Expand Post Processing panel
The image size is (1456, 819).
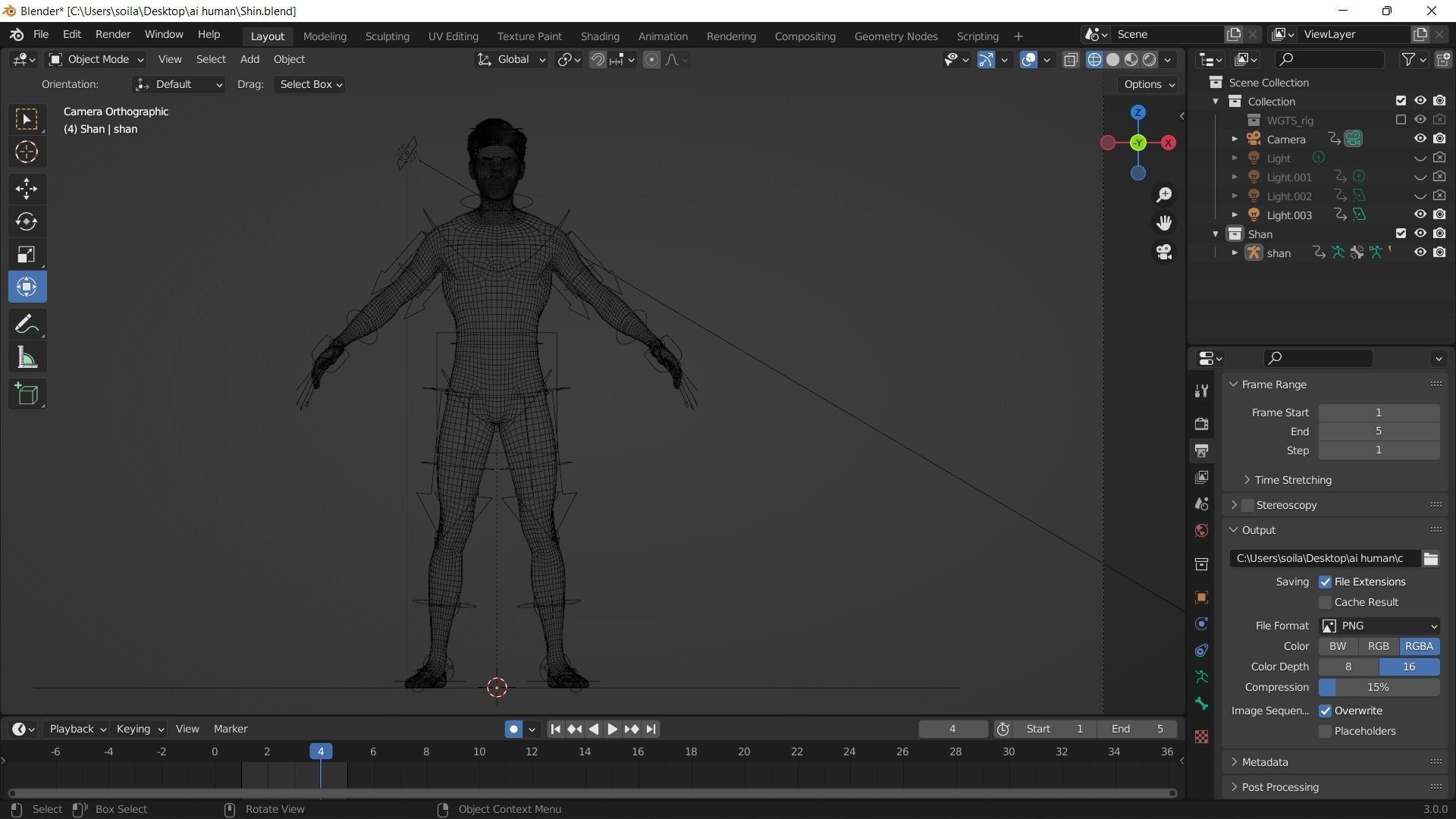point(1279,787)
